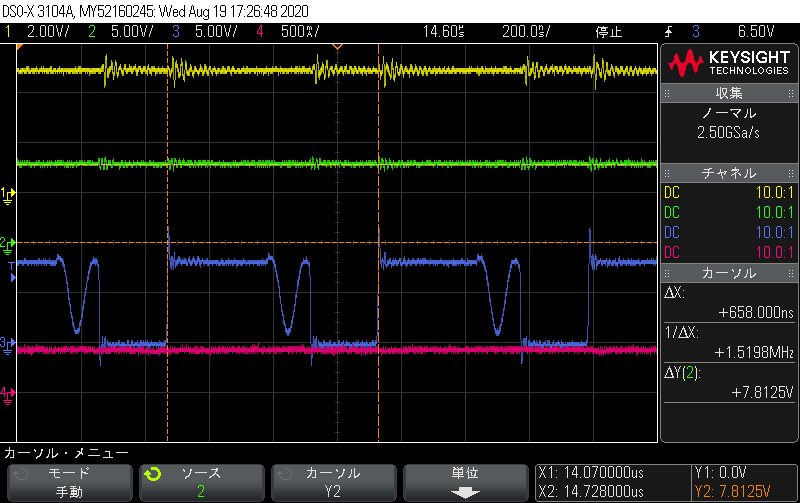
Task: Click the 200.0ns/ timebase readout
Action: (x=526, y=32)
